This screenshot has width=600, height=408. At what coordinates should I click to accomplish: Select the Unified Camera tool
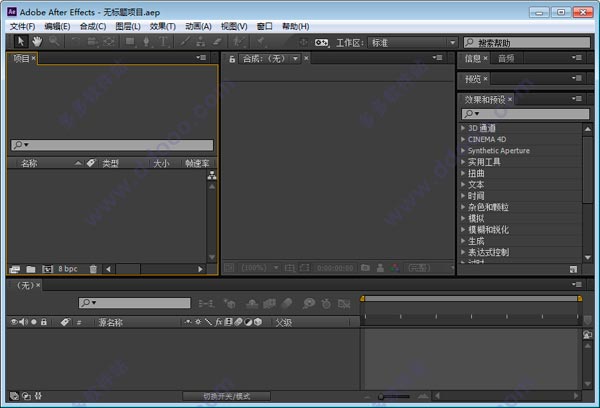92,41
